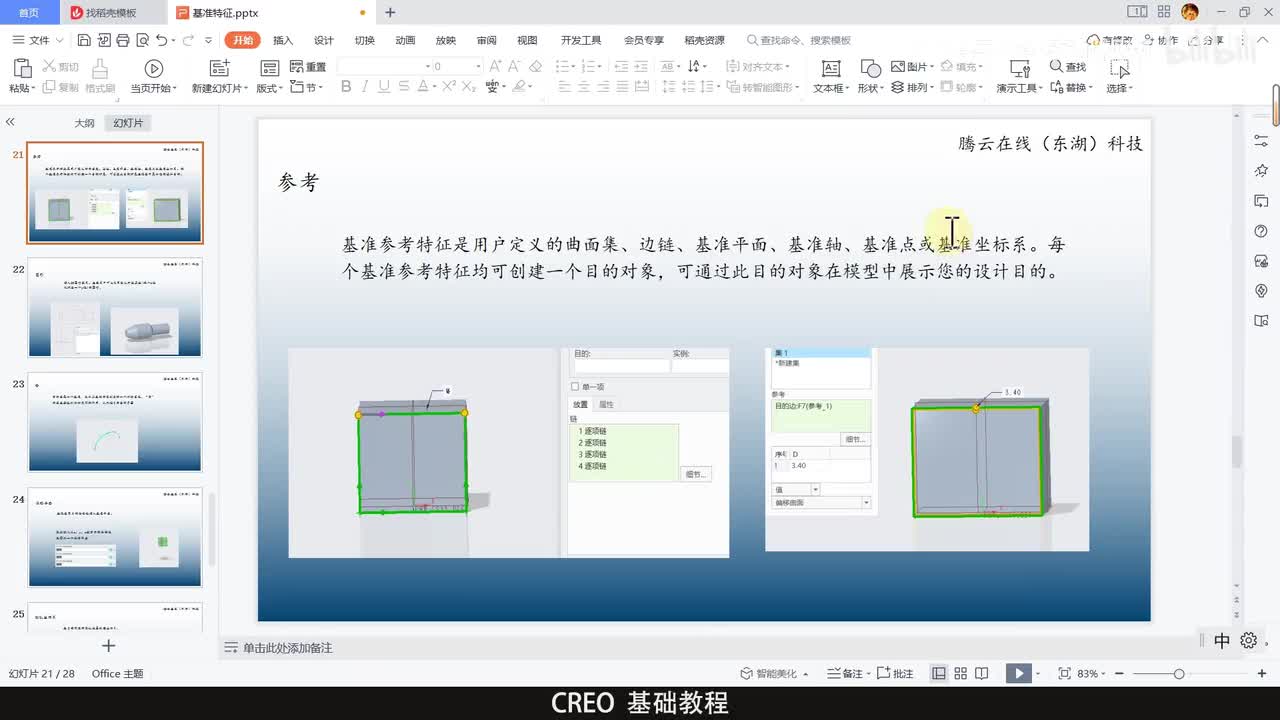This screenshot has height=720, width=1280.
Task: Go to 首页 home tab
Action: 29,12
